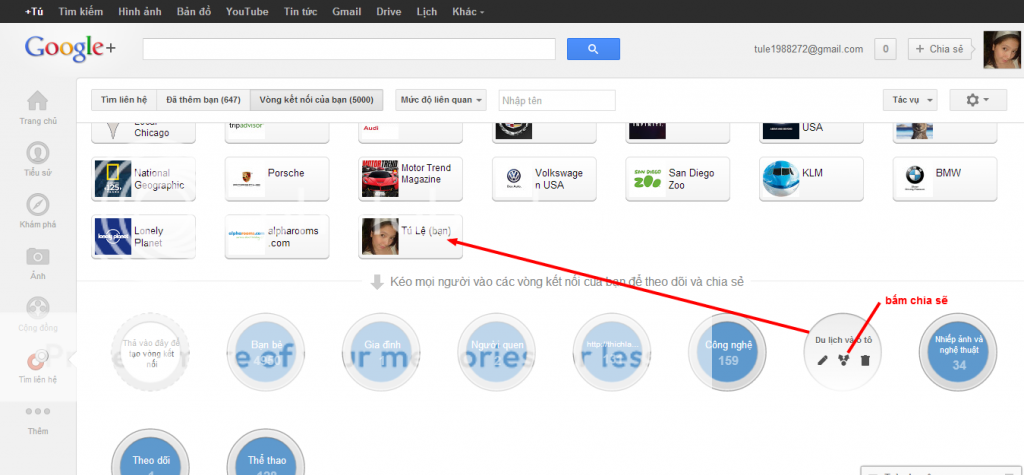The width and height of the screenshot is (1024, 475).
Task: Open Trang chủ home icon in sidebar
Action: click(x=37, y=101)
